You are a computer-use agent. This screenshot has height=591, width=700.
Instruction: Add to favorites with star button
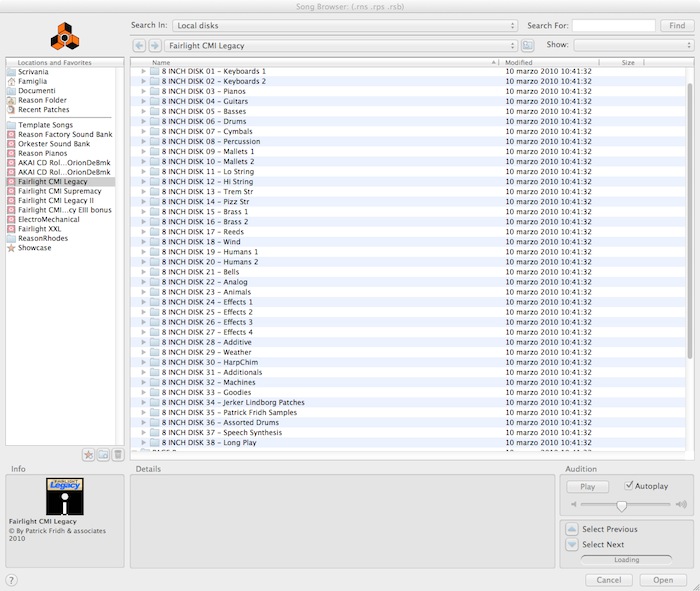point(88,455)
